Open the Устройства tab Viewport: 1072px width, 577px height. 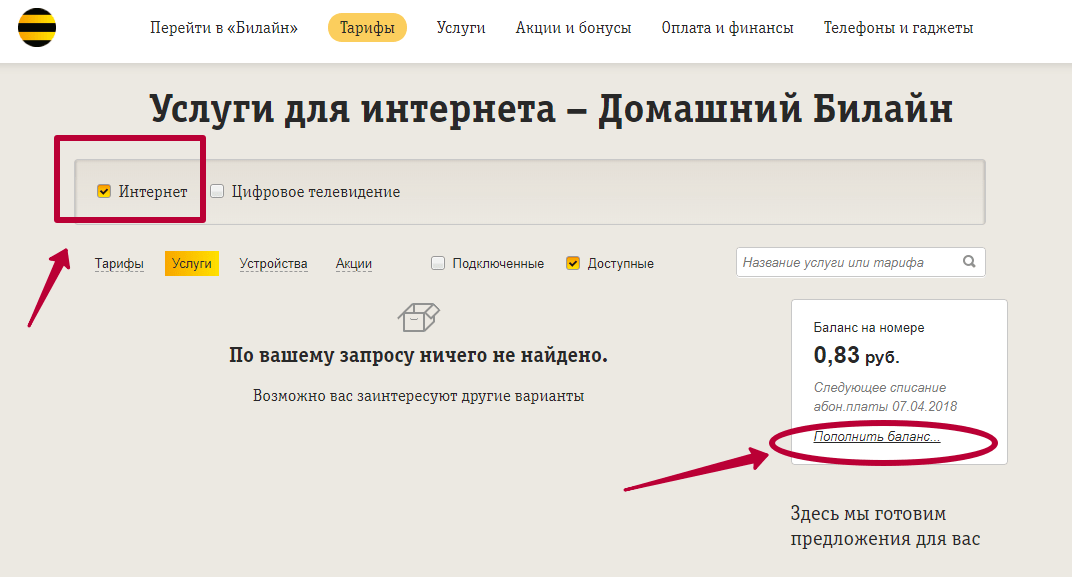[273, 262]
